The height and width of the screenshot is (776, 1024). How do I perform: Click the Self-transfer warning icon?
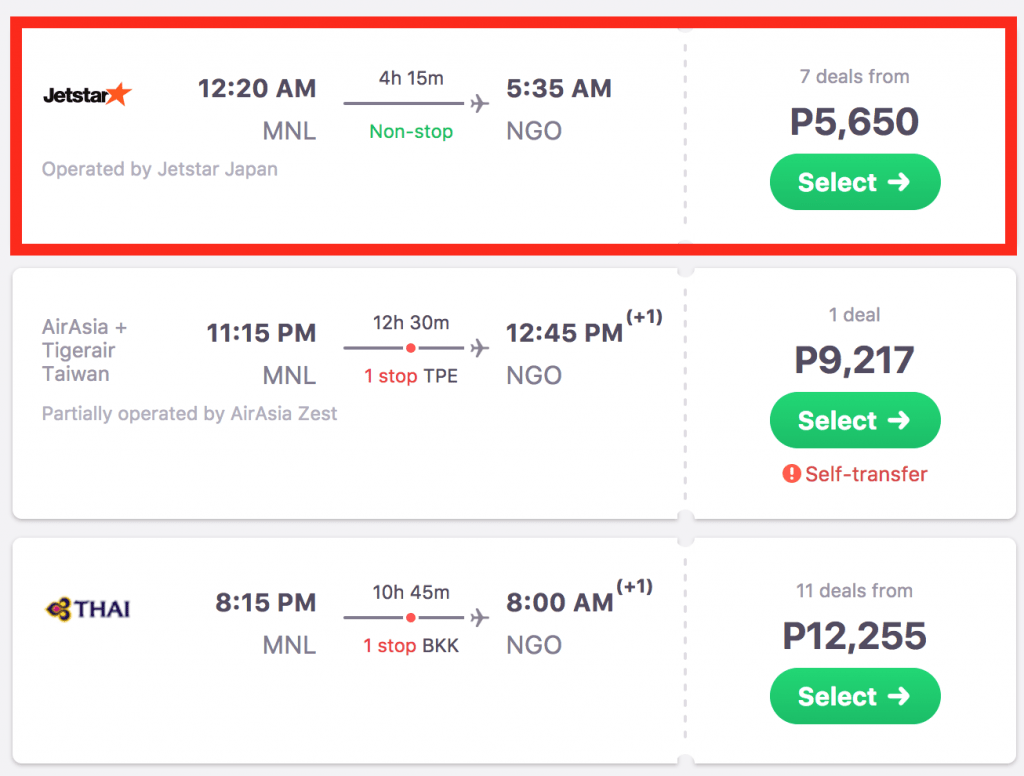[x=791, y=474]
